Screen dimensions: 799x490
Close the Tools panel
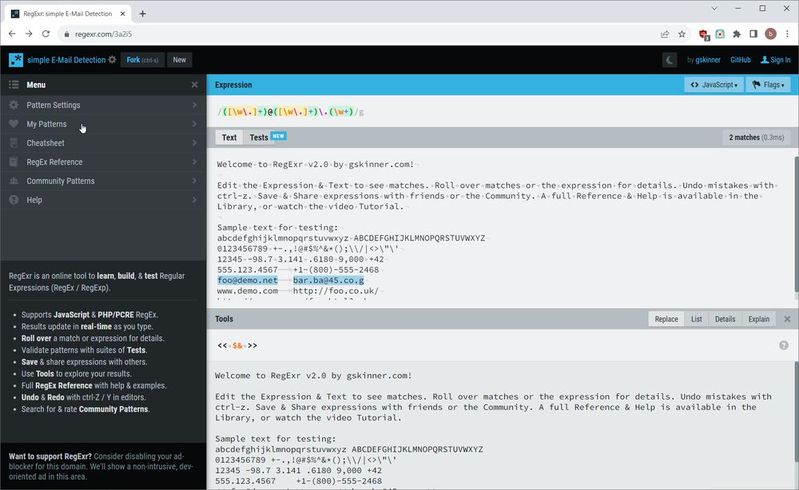[787, 319]
